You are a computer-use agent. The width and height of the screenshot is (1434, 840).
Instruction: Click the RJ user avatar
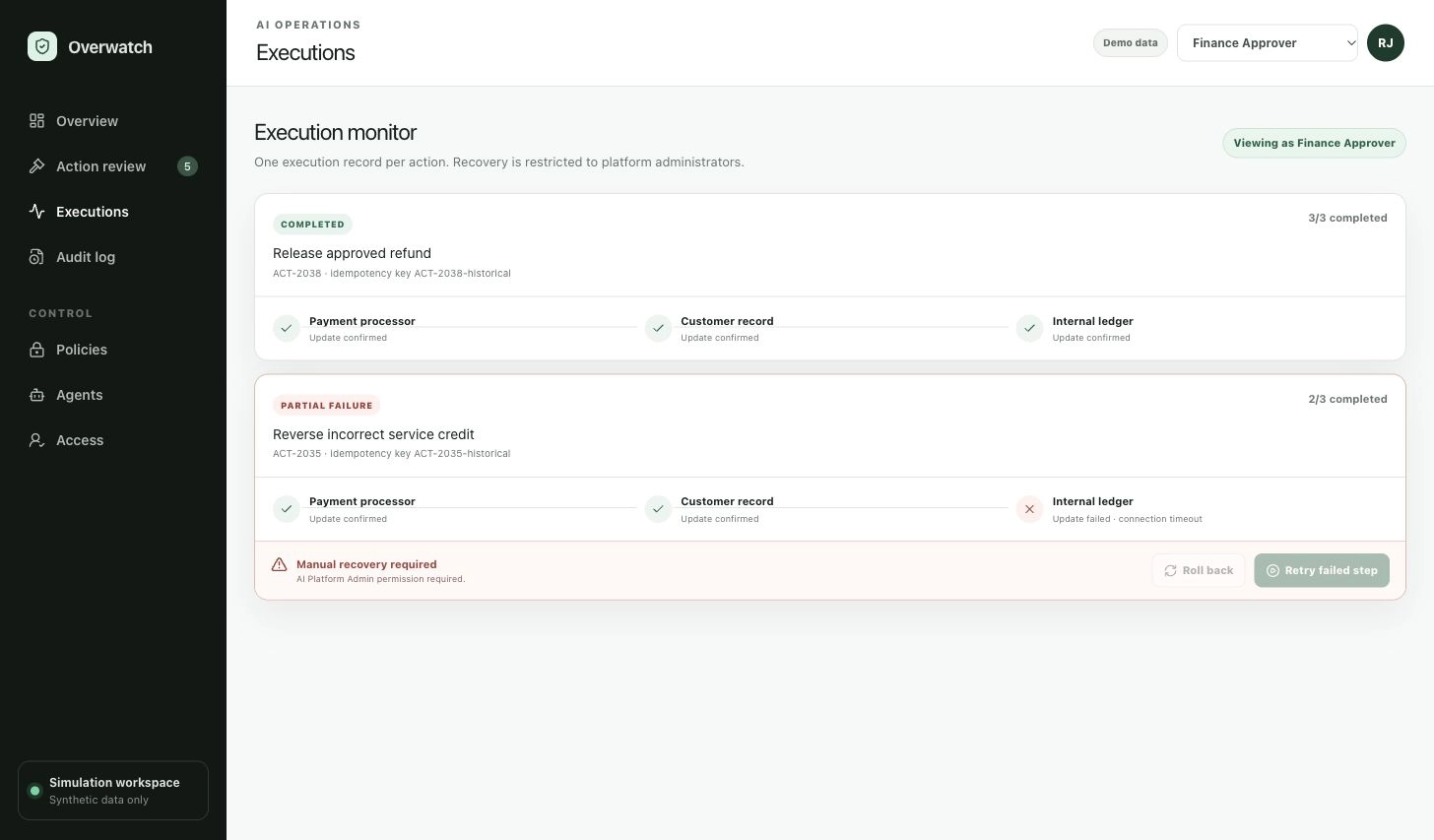1386,42
